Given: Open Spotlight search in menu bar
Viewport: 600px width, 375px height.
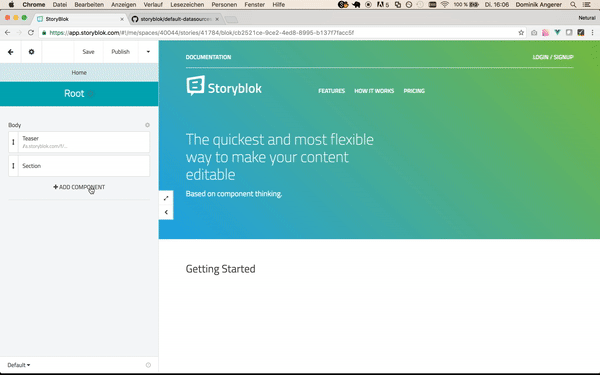Looking at the screenshot, I should click(573, 5).
